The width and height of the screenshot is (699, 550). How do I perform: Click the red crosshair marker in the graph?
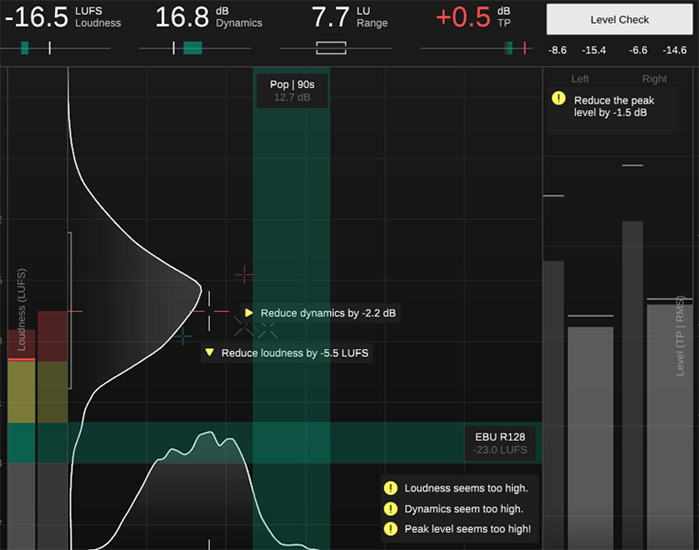click(244, 273)
